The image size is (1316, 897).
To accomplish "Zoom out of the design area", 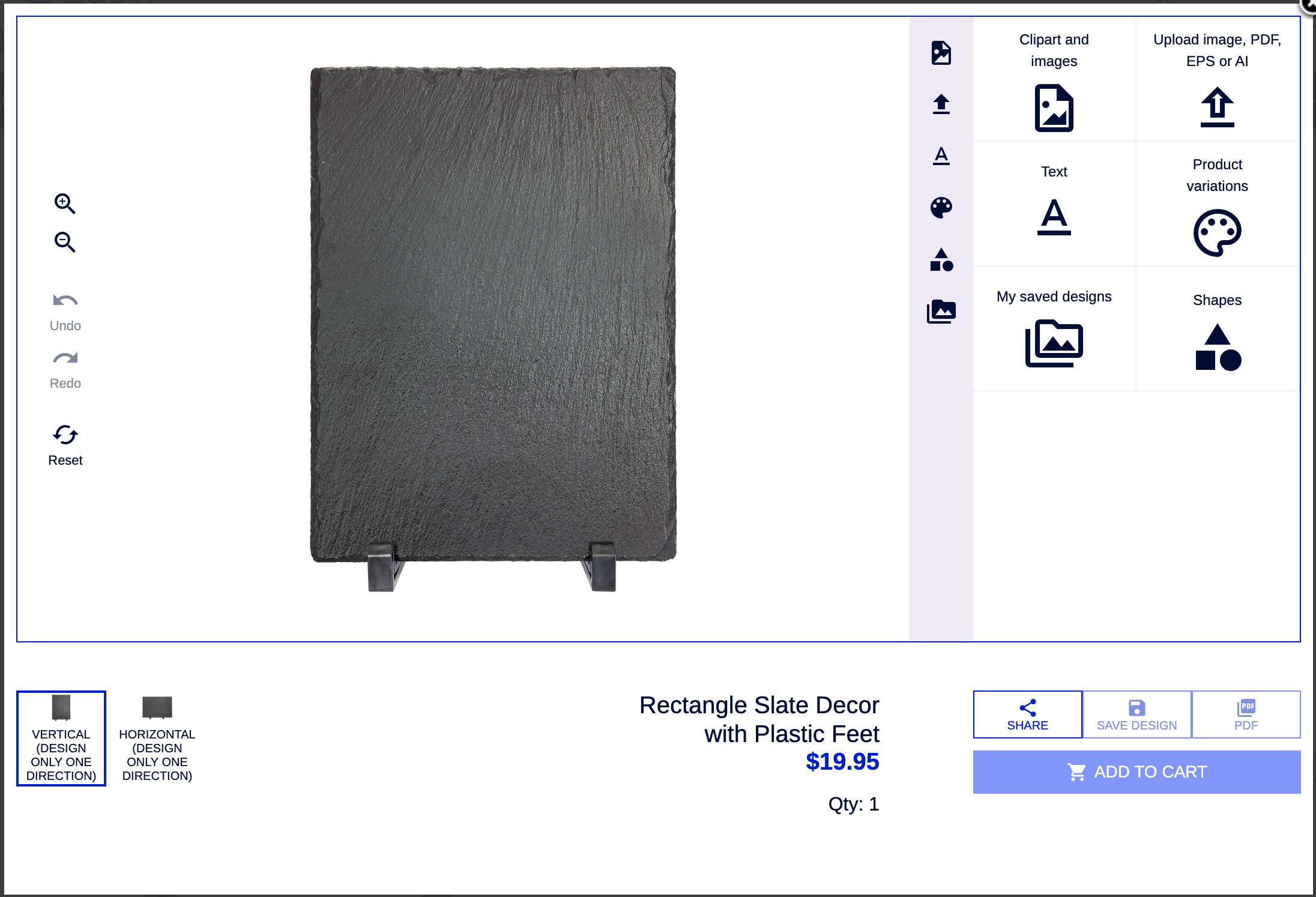I will 65,243.
